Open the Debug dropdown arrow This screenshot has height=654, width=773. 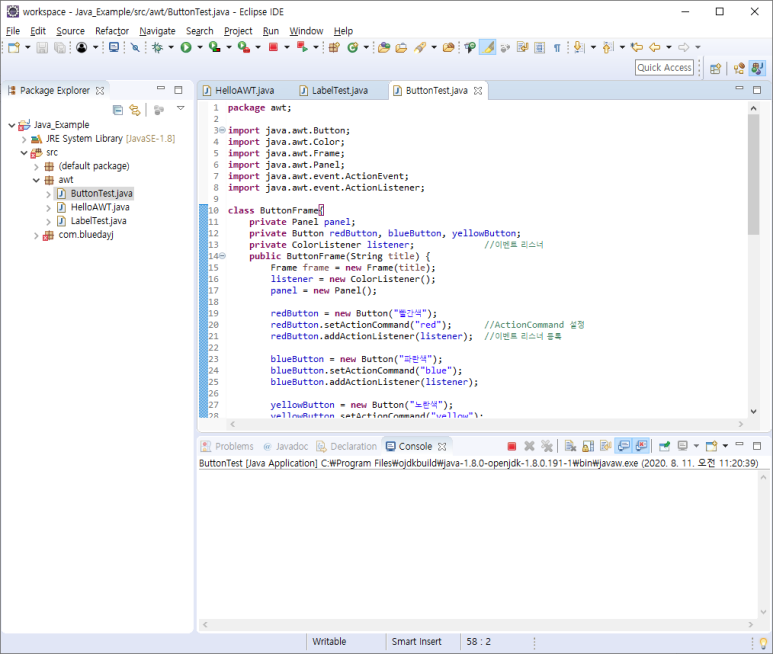tap(171, 47)
